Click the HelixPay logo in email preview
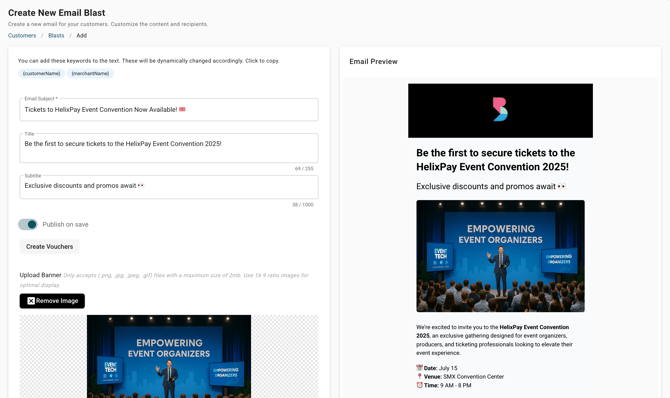The height and width of the screenshot is (398, 670). pyautogui.click(x=500, y=109)
